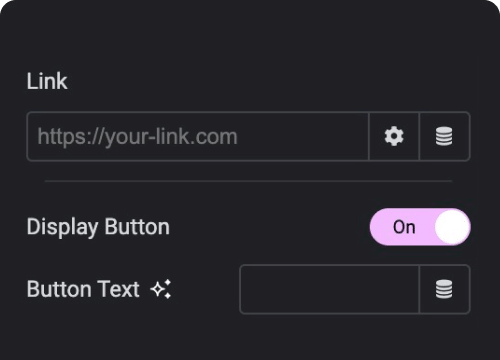Open dynamic tags for Button Text field
The width and height of the screenshot is (500, 360).
point(444,289)
